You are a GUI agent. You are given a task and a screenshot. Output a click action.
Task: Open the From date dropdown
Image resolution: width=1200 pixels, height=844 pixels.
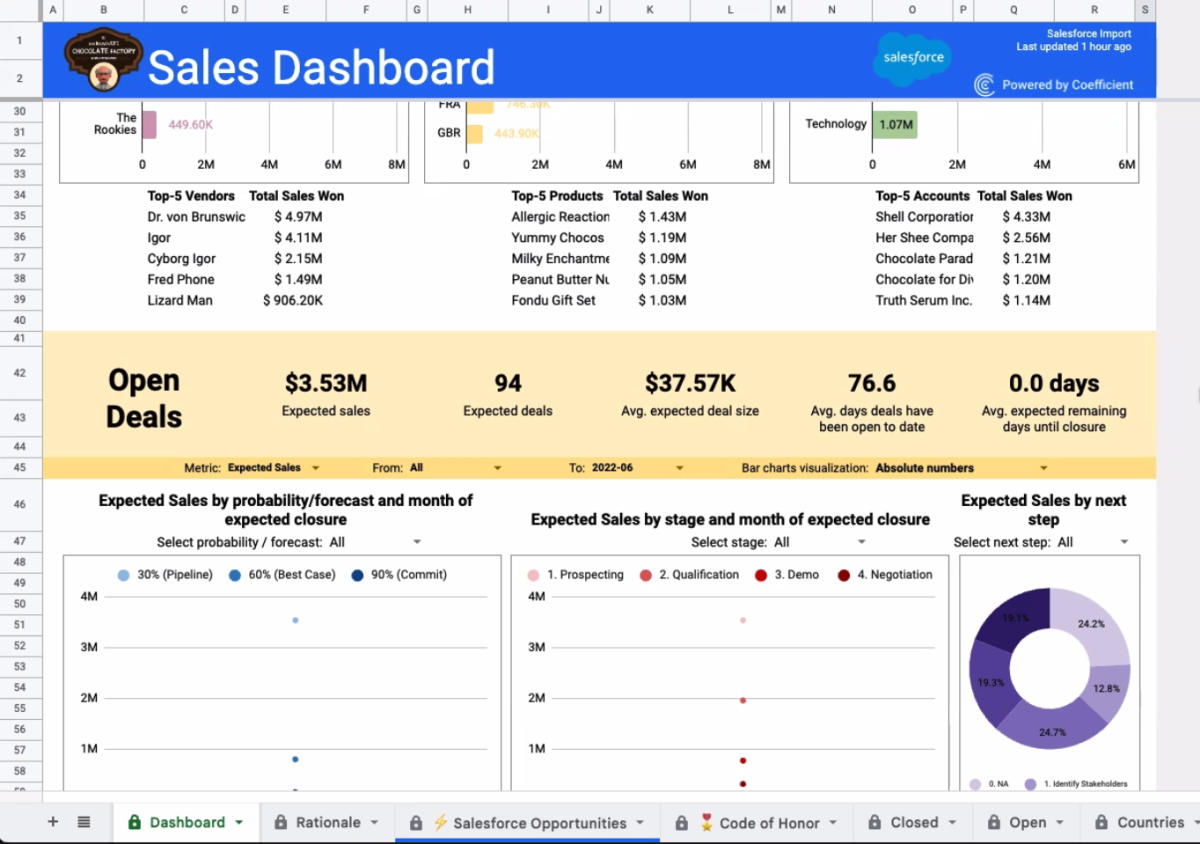497,468
